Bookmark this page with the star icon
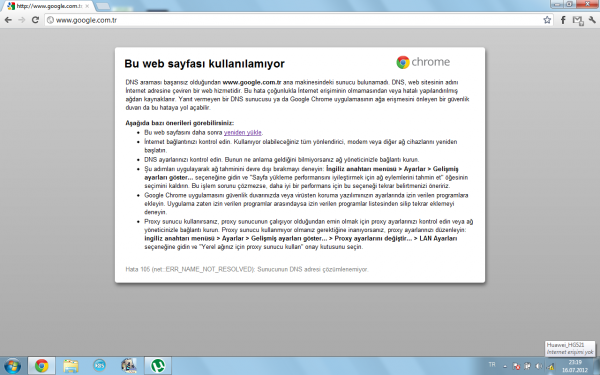Screen dimensions: 600x375 tap(547, 20)
